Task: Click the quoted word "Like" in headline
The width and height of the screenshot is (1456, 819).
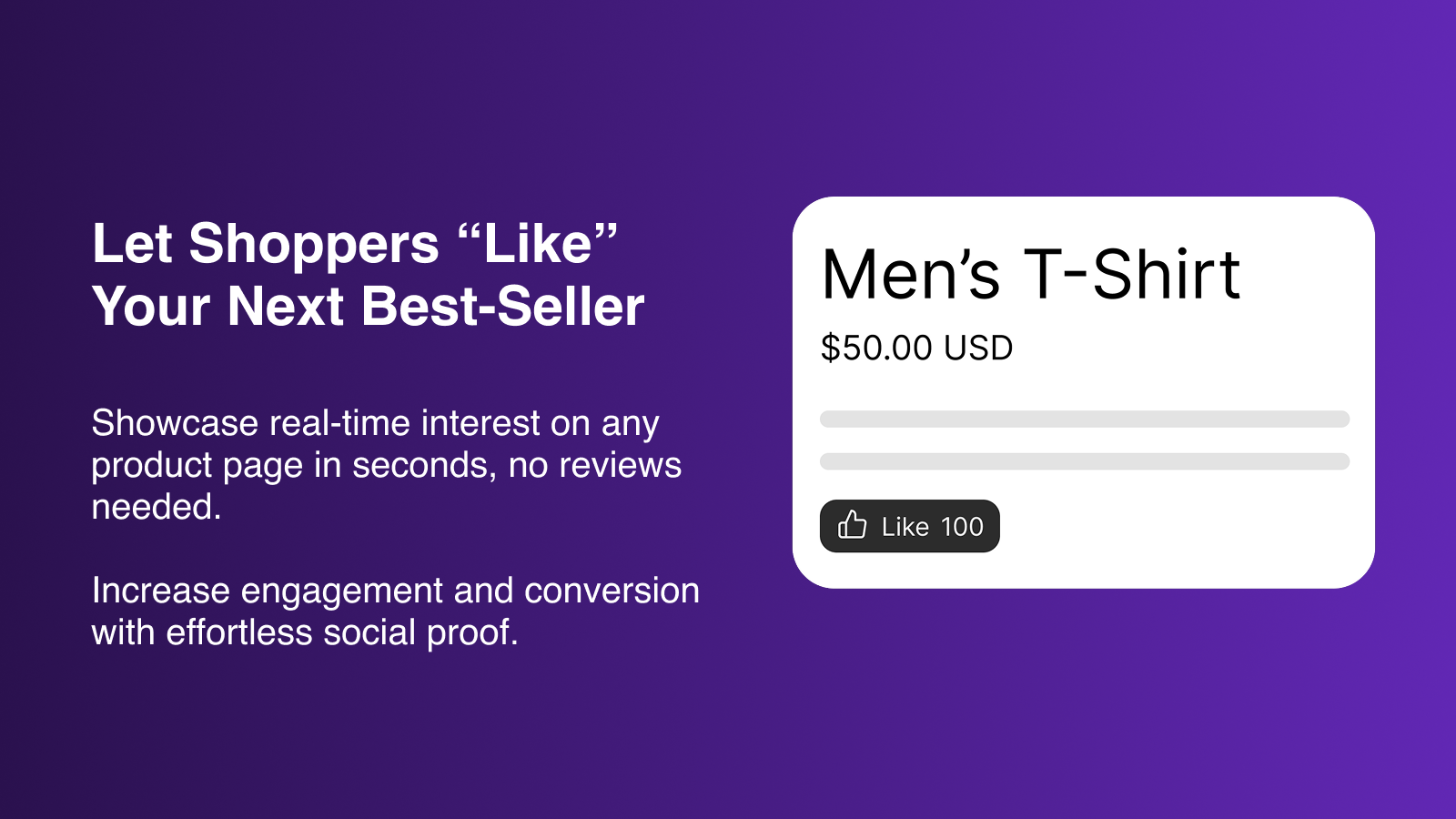Action: pos(539,244)
